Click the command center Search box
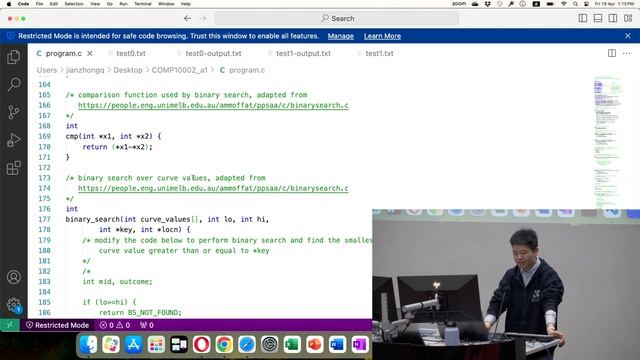Screen dimensions: 640x360 [337, 18]
